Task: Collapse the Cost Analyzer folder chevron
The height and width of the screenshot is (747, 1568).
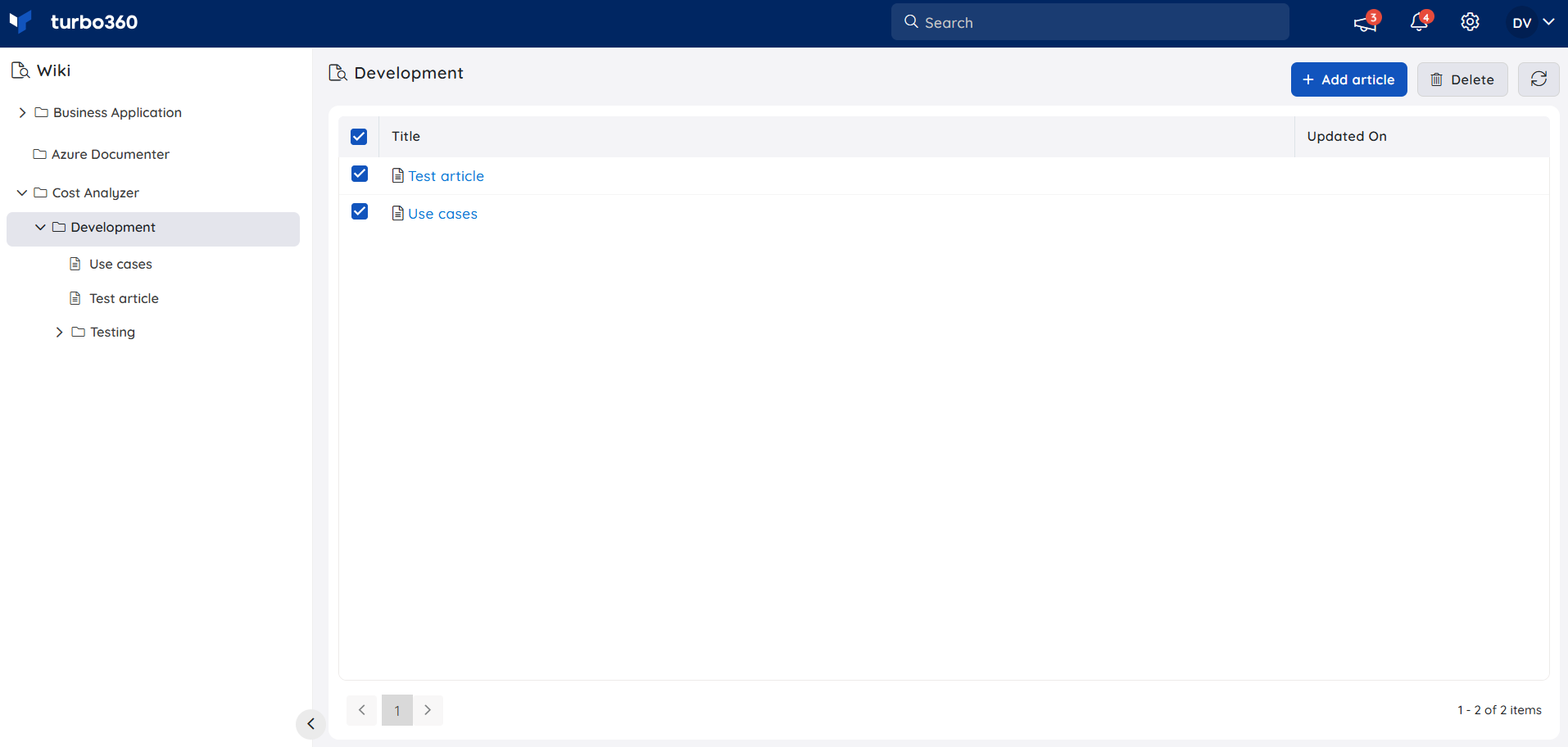Action: (x=22, y=192)
